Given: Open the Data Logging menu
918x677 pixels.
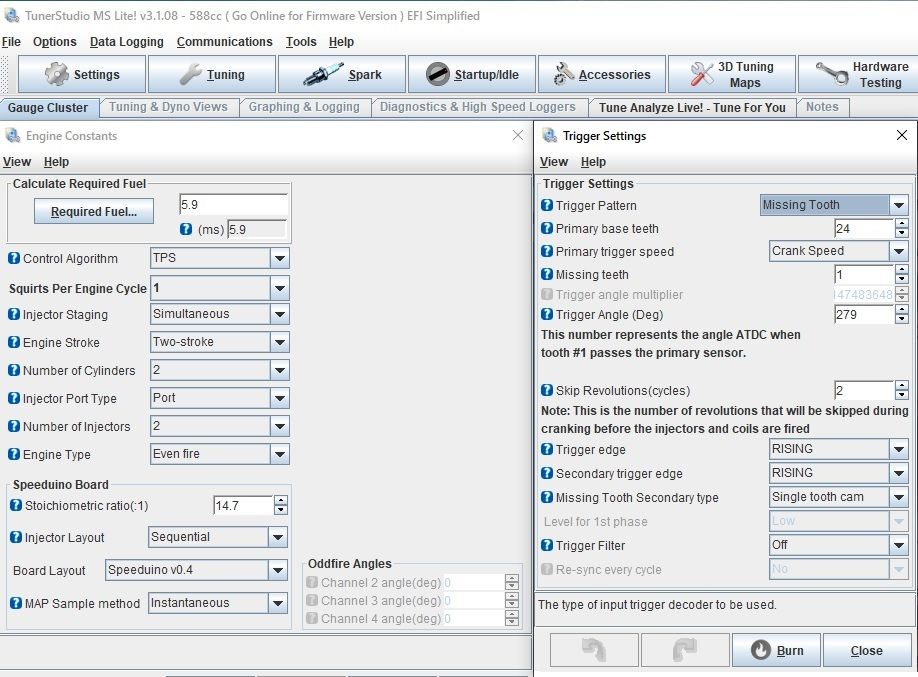Looking at the screenshot, I should [x=131, y=42].
